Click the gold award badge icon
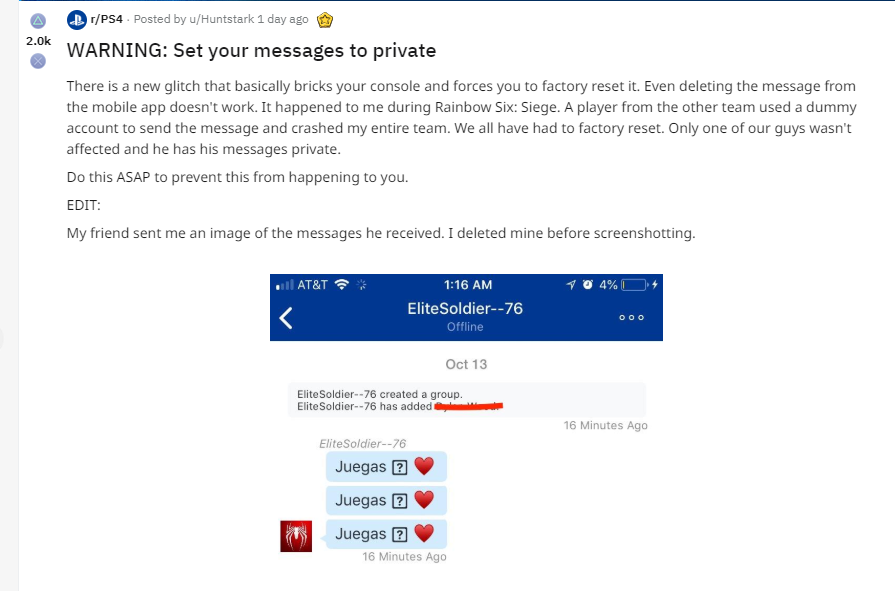The height and width of the screenshot is (591, 895). click(325, 20)
